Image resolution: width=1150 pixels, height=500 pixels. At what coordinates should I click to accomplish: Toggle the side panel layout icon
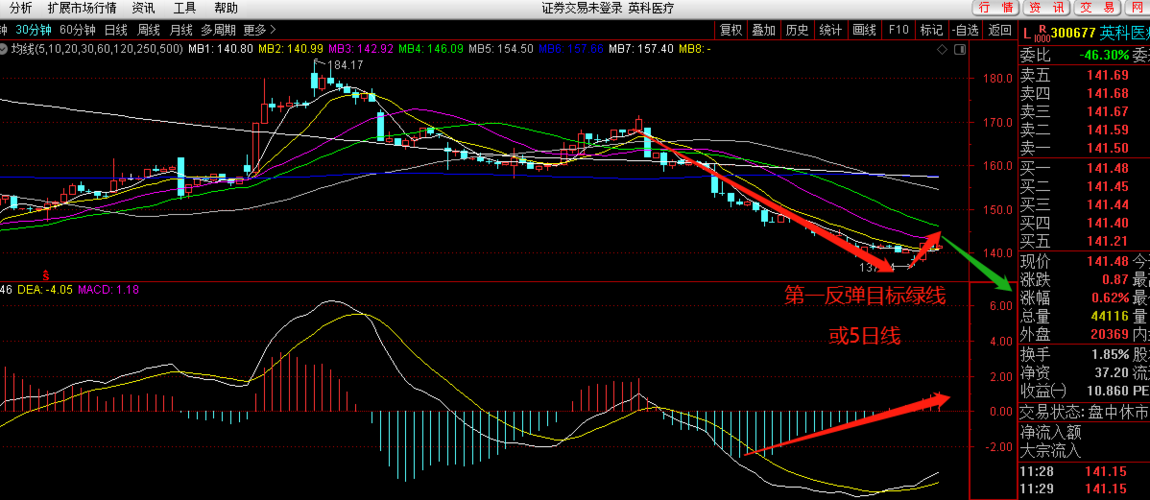click(959, 49)
